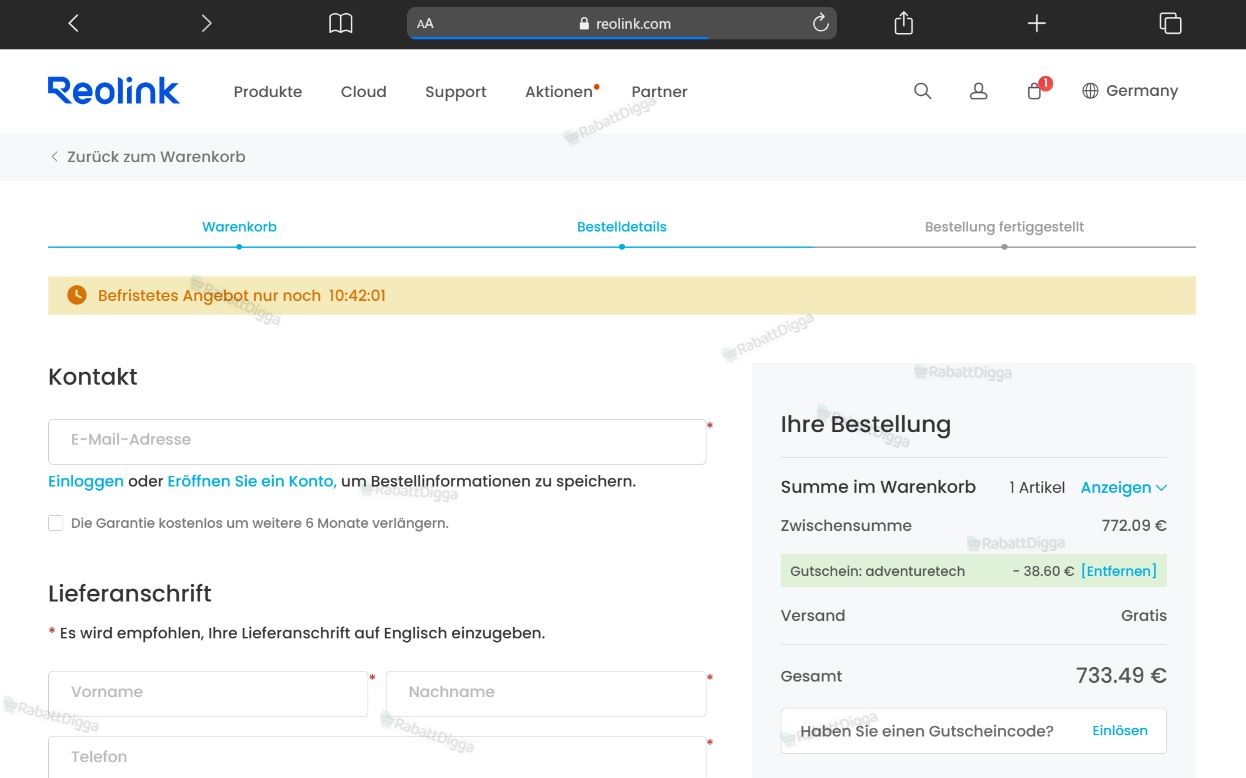This screenshot has width=1246, height=778.
Task: Open the Support menu
Action: (x=456, y=92)
